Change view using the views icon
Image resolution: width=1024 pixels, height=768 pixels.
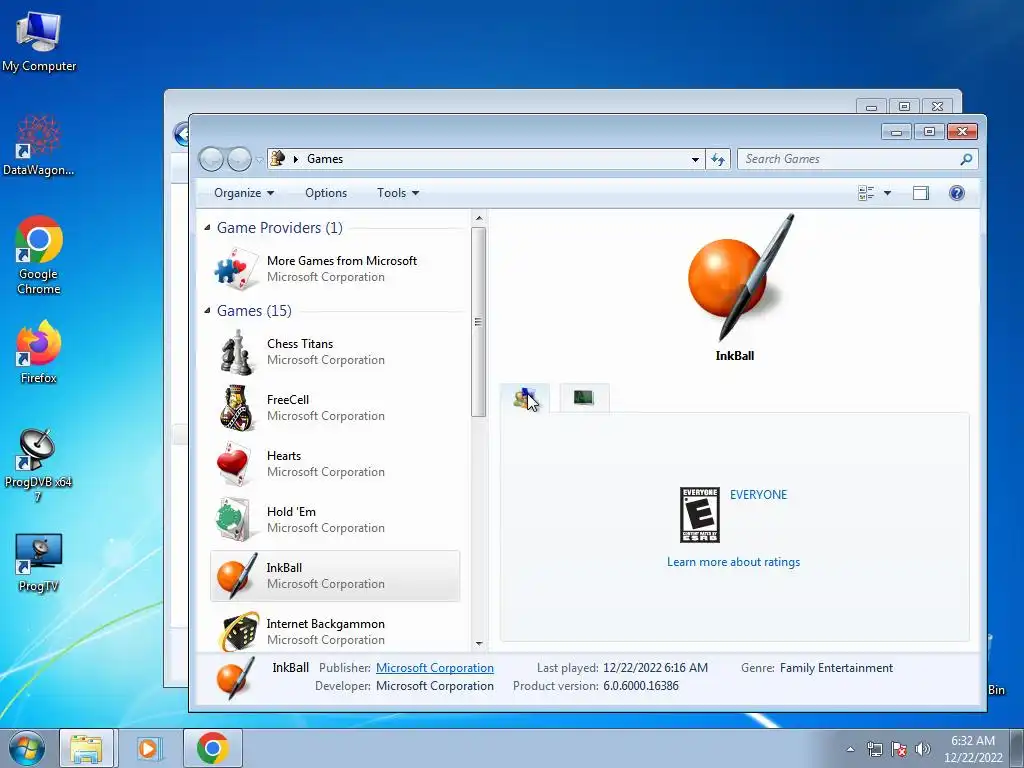click(866, 193)
